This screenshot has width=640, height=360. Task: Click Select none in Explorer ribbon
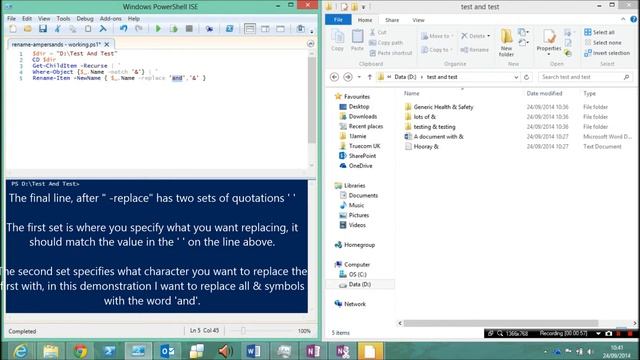603,42
